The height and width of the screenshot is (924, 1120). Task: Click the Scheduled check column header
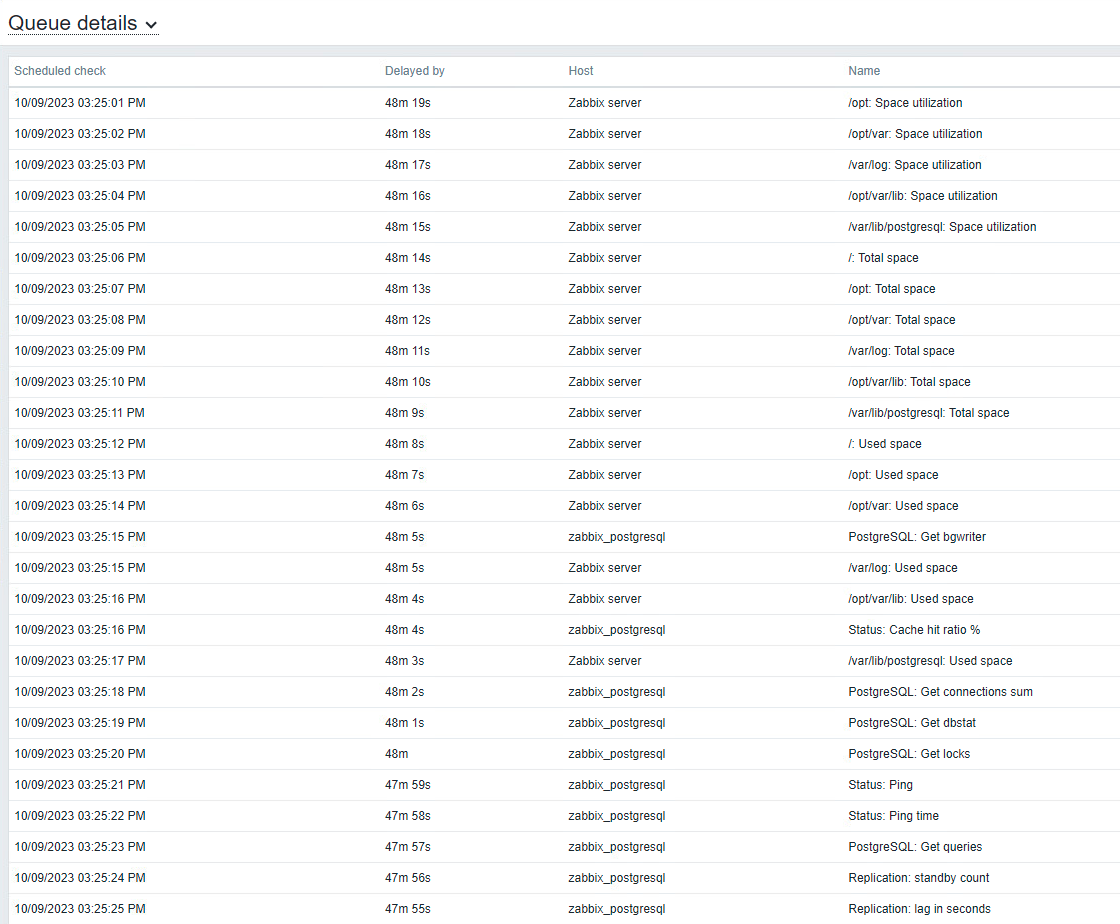pos(60,71)
